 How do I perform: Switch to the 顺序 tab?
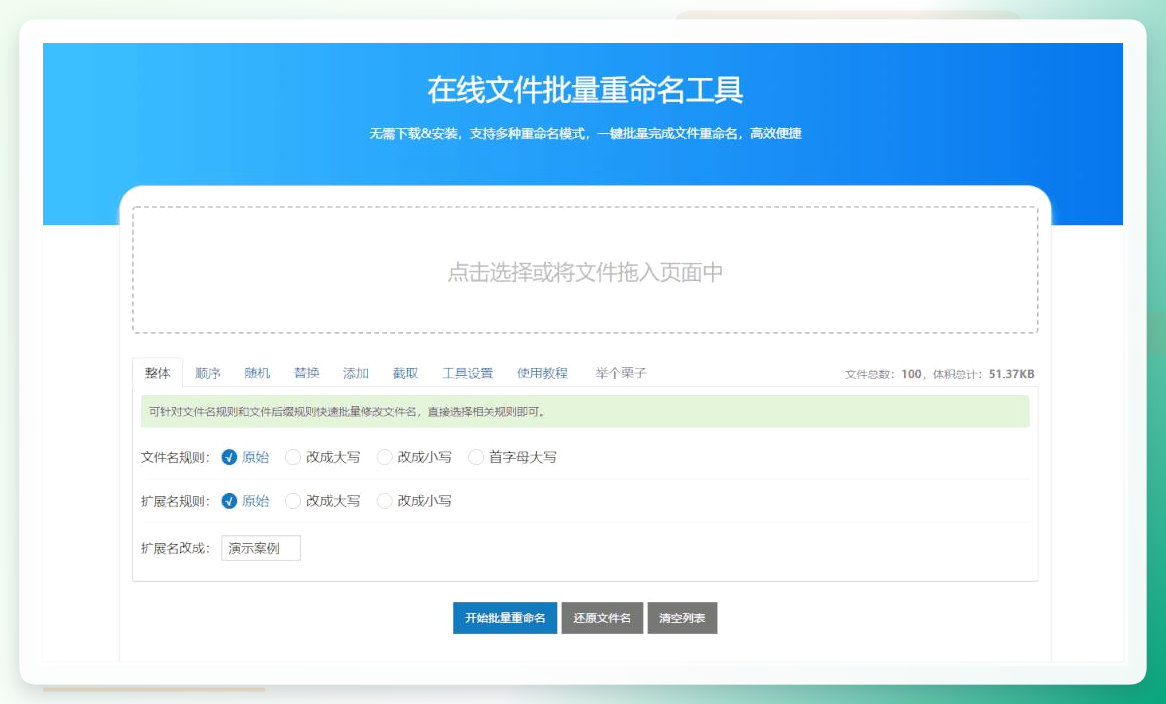click(207, 373)
